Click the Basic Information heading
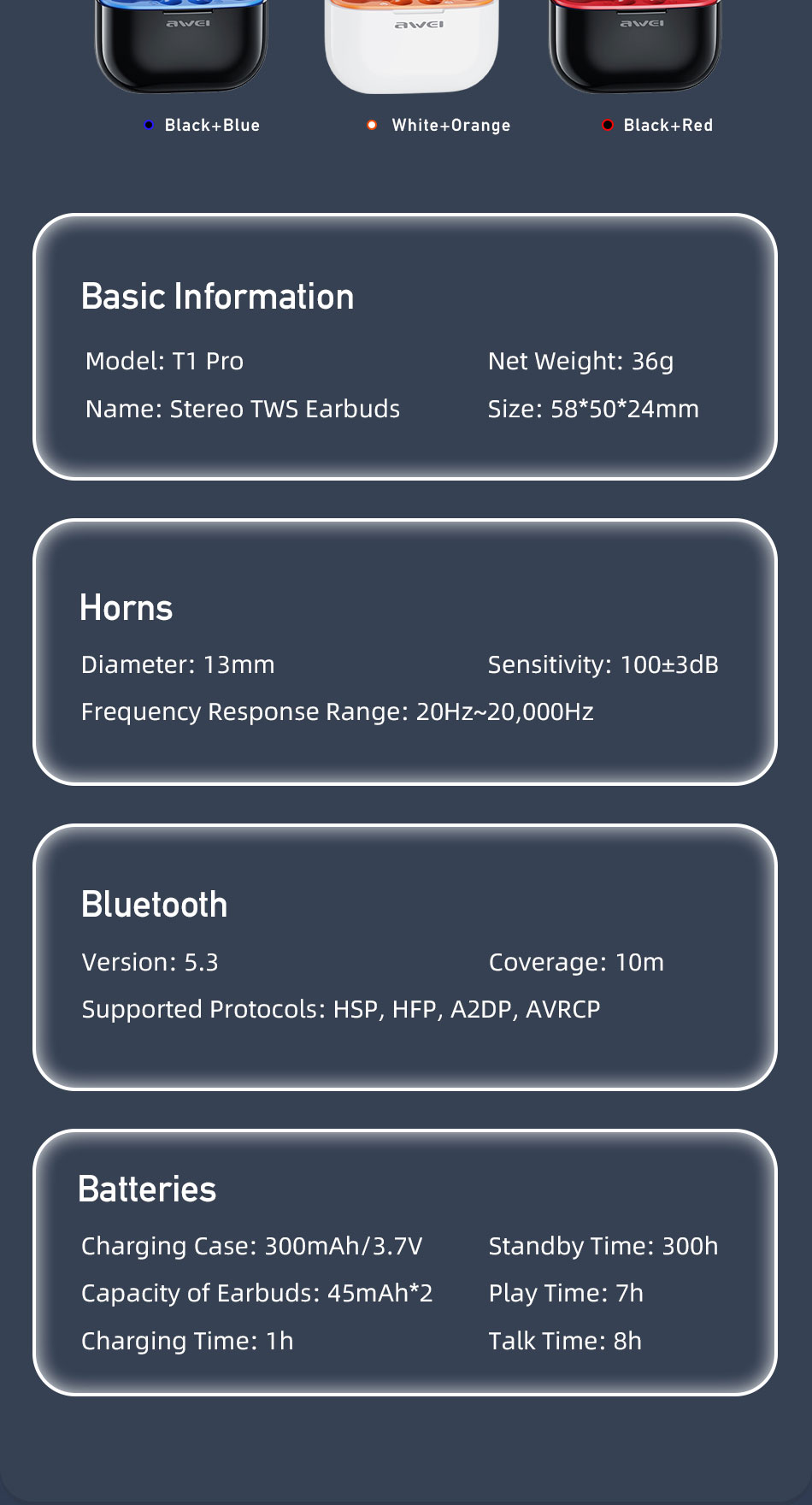 coord(217,297)
